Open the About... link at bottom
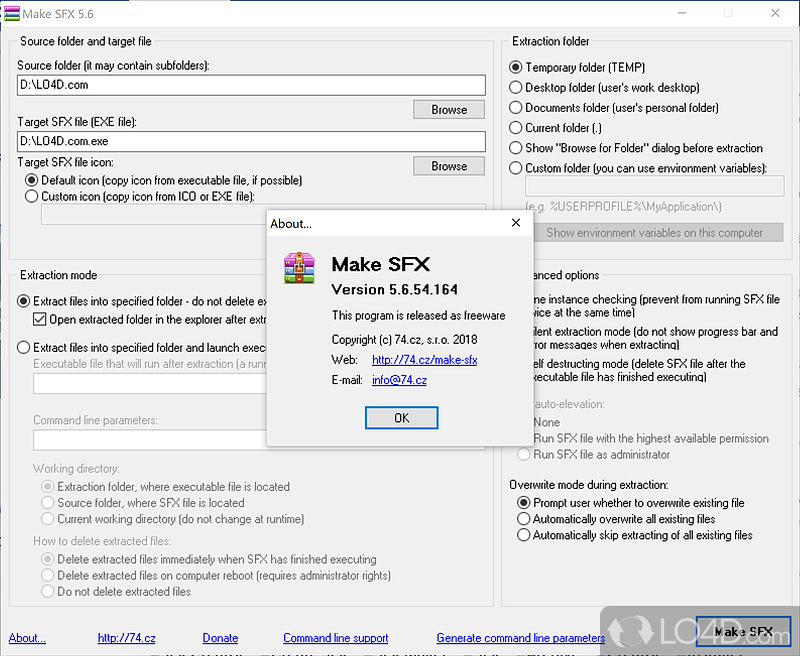The height and width of the screenshot is (656, 800). (x=27, y=638)
